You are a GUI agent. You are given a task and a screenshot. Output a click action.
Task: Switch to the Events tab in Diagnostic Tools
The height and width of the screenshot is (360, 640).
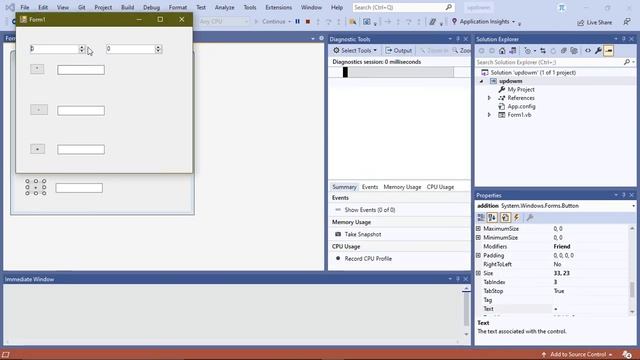click(x=370, y=187)
